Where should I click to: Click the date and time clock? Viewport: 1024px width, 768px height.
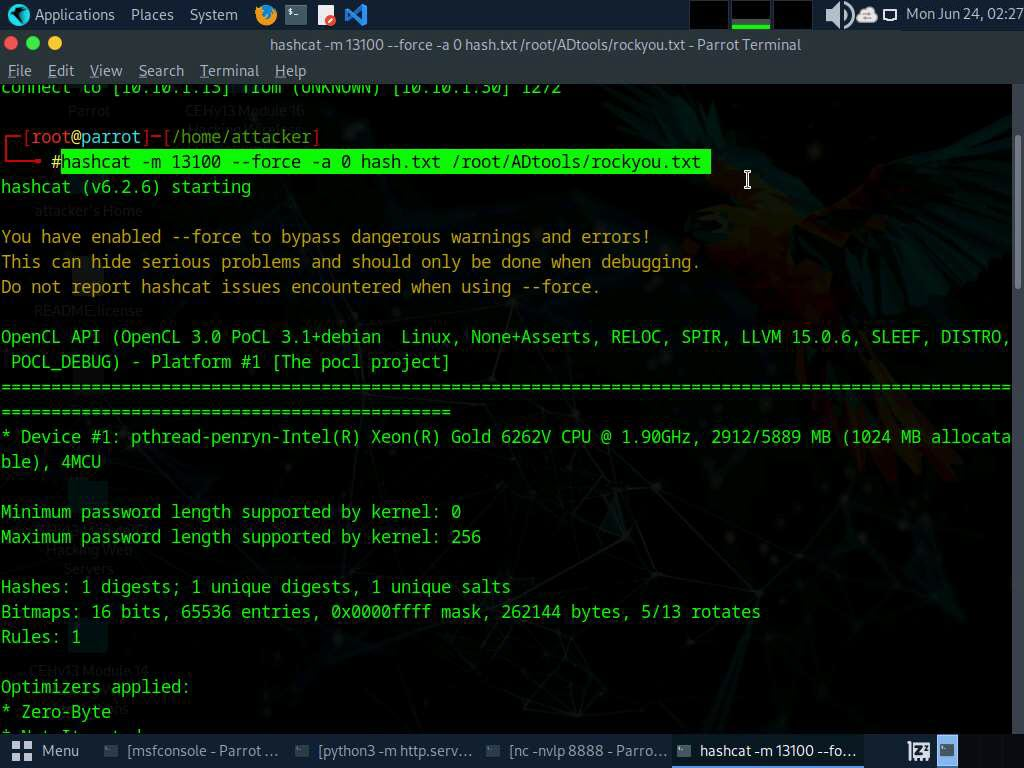coord(963,15)
